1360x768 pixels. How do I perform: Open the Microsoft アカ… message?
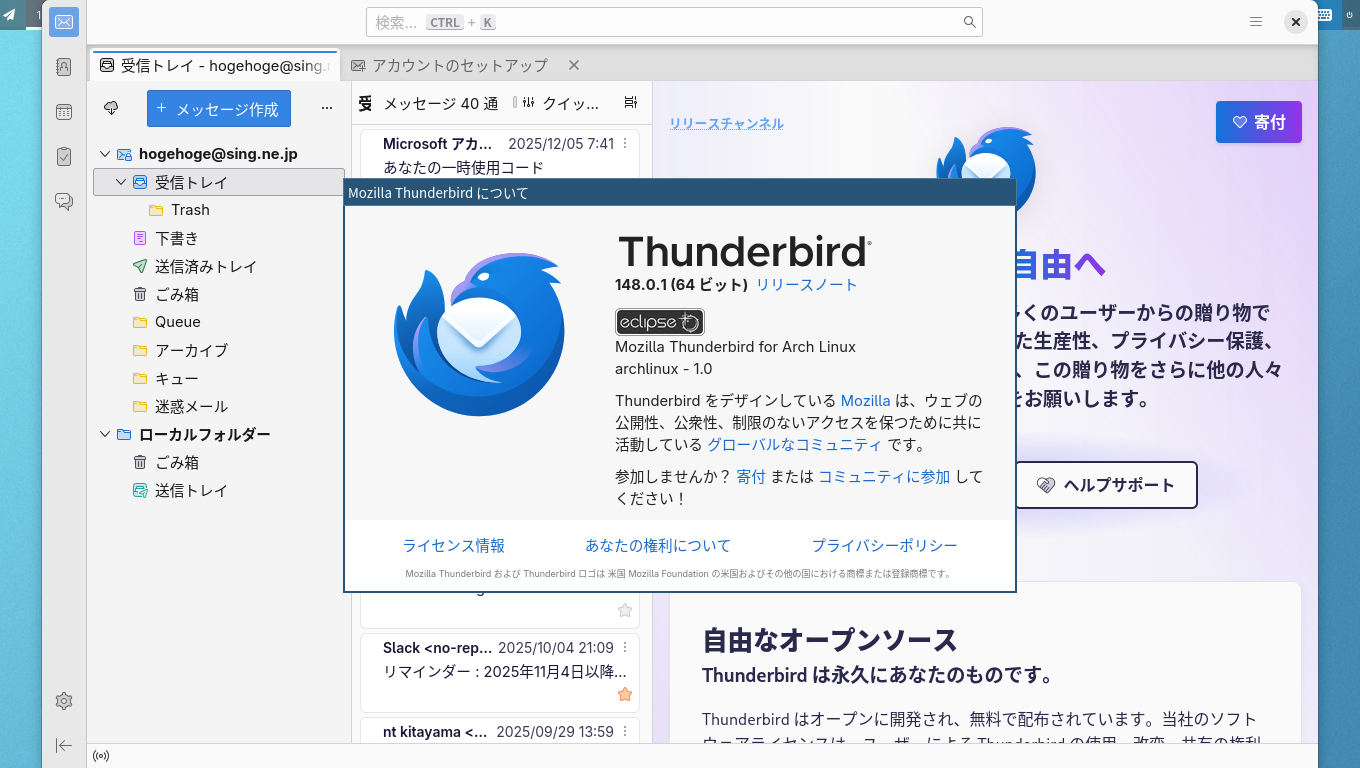[x=499, y=155]
